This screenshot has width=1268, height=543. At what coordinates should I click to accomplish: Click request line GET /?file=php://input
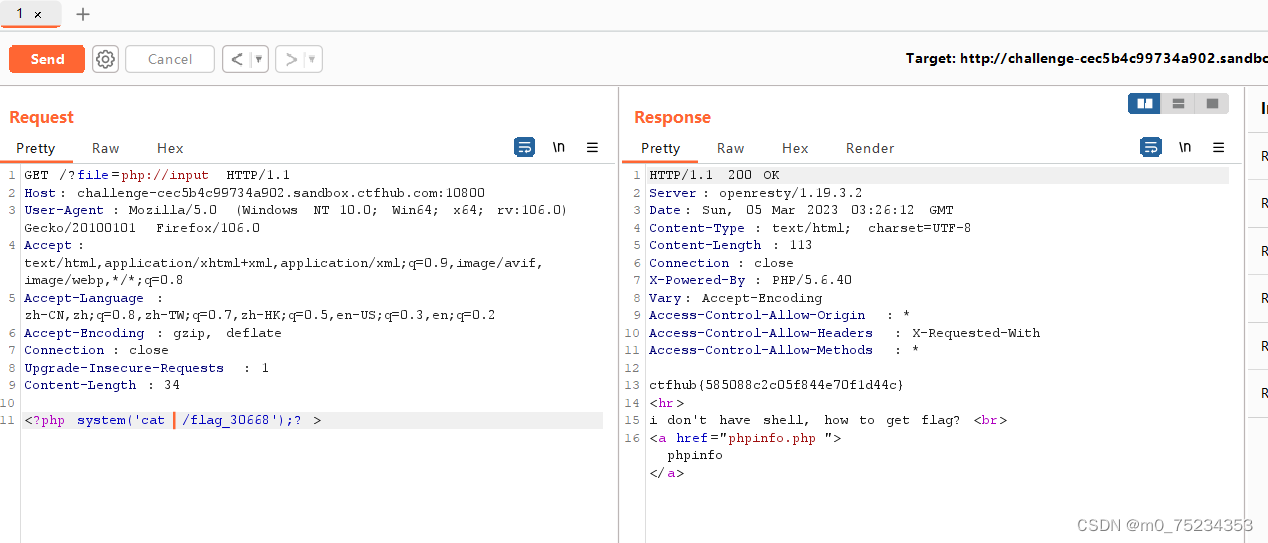[157, 175]
